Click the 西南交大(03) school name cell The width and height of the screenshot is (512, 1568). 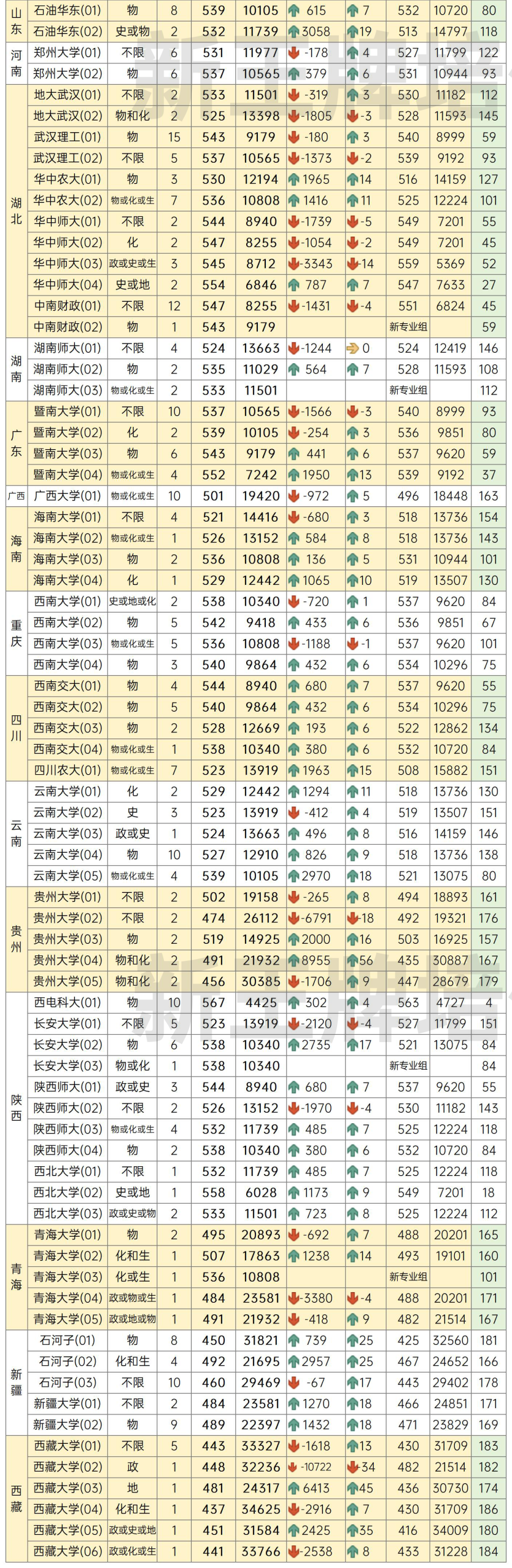[68, 728]
